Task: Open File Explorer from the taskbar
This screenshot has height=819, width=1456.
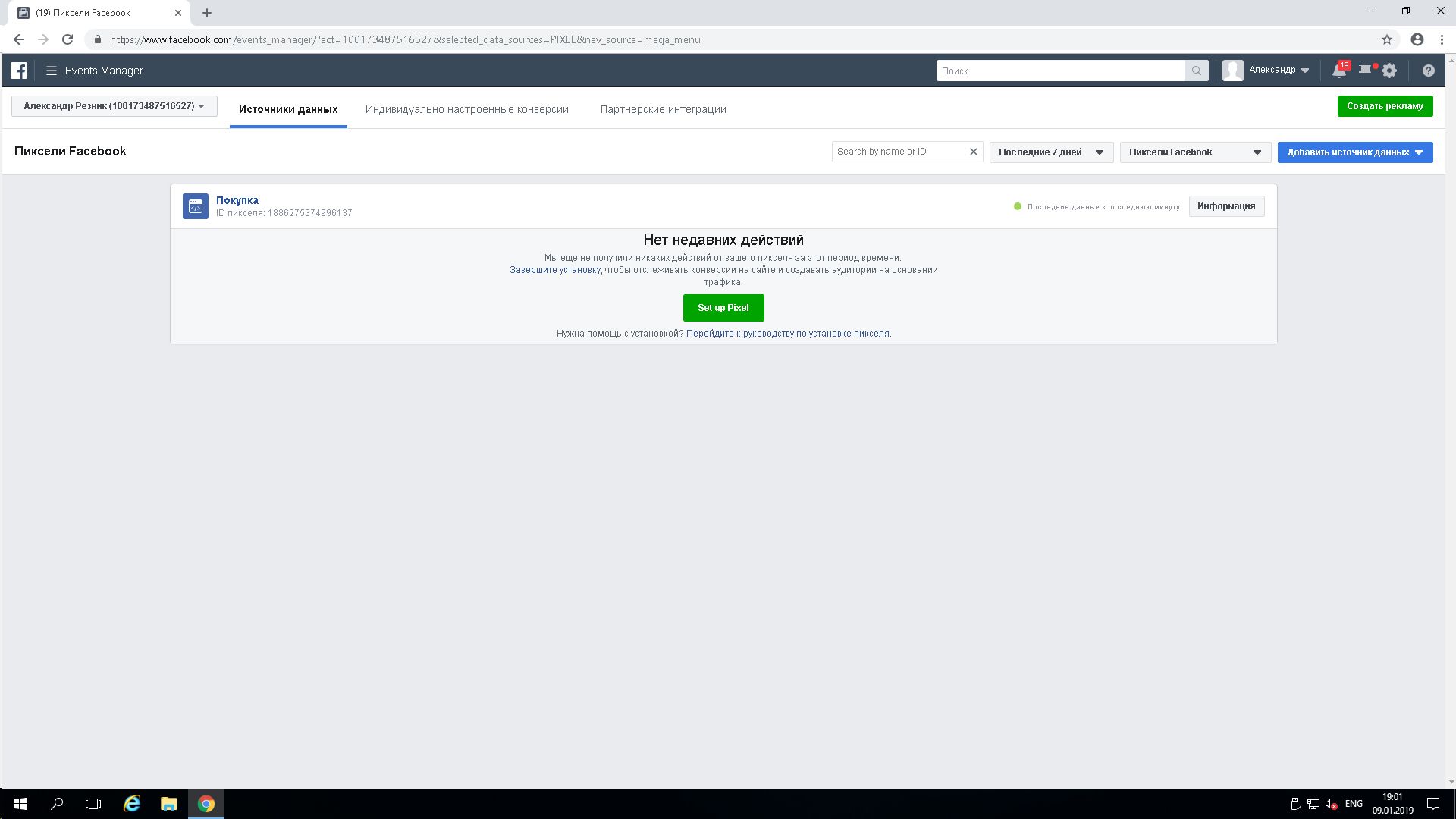Action: 168,804
